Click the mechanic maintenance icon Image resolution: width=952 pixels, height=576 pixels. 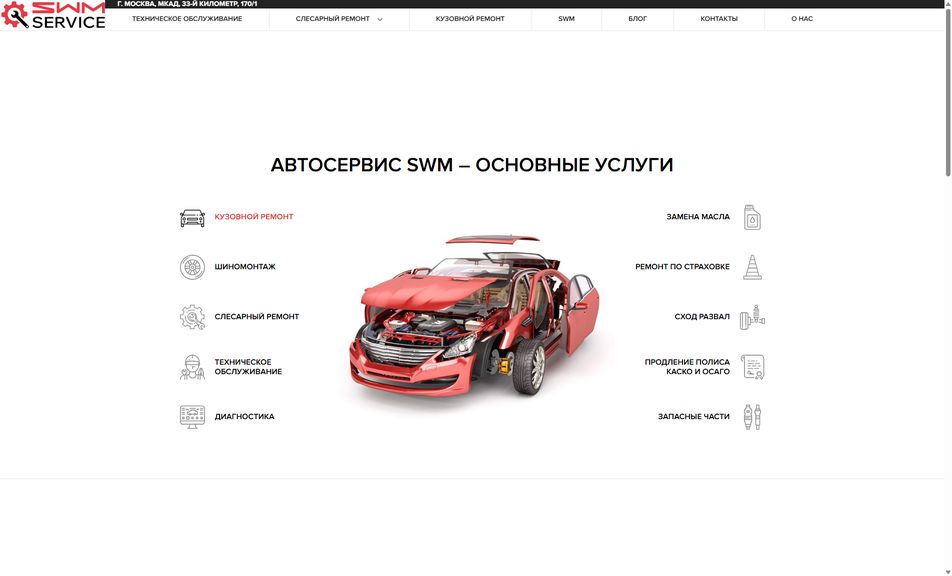pos(192,367)
